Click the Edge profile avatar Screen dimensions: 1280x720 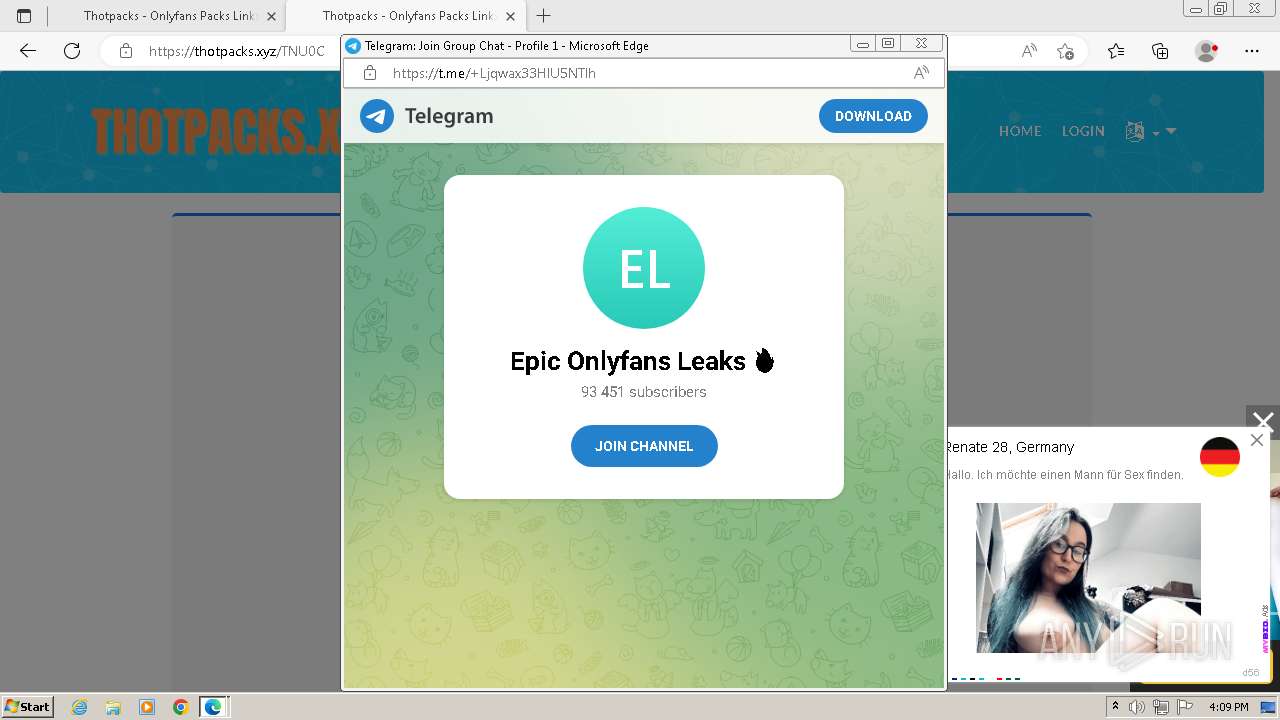pyautogui.click(x=1207, y=51)
